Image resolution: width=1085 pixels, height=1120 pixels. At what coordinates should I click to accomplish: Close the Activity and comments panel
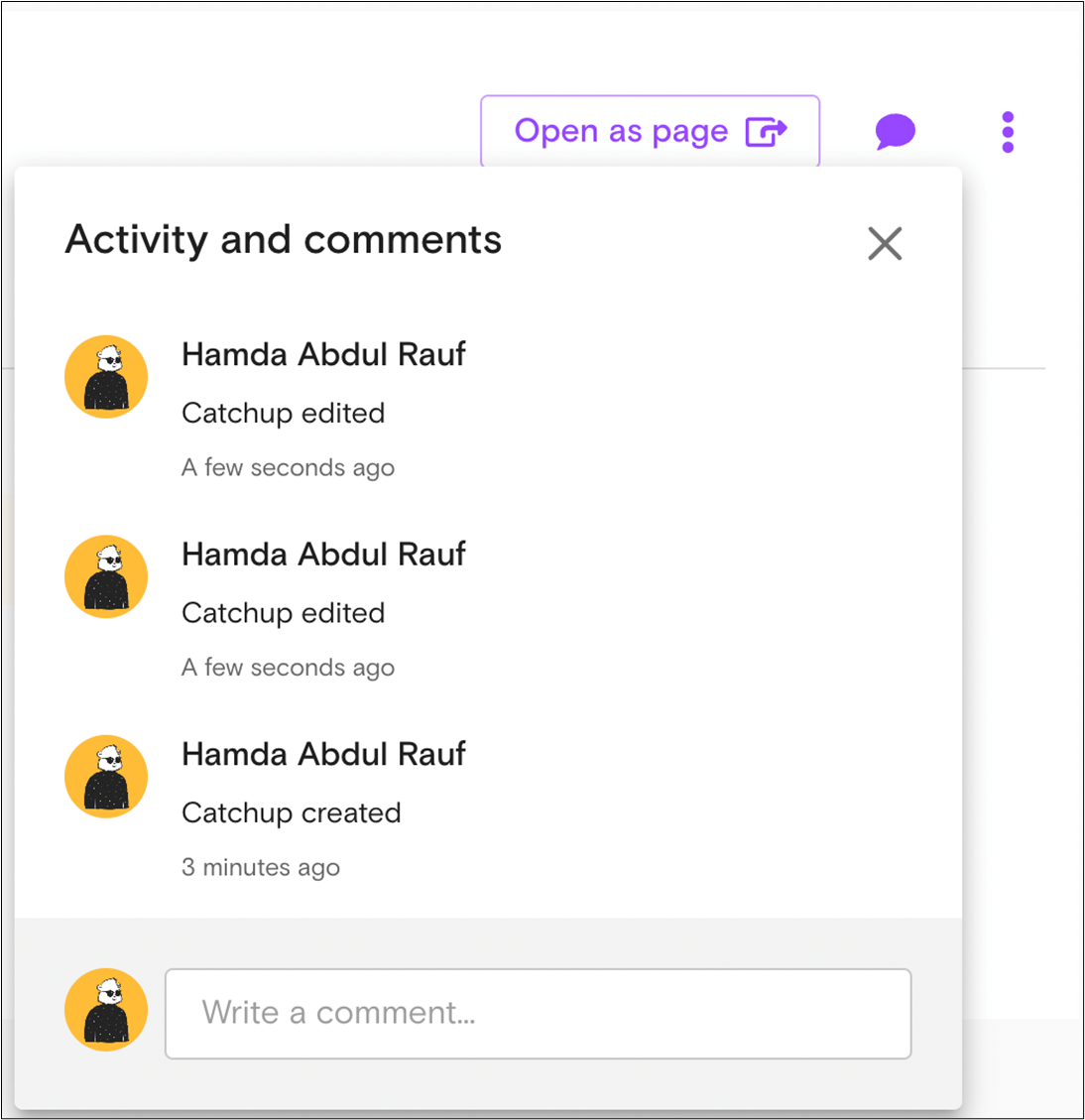[885, 244]
